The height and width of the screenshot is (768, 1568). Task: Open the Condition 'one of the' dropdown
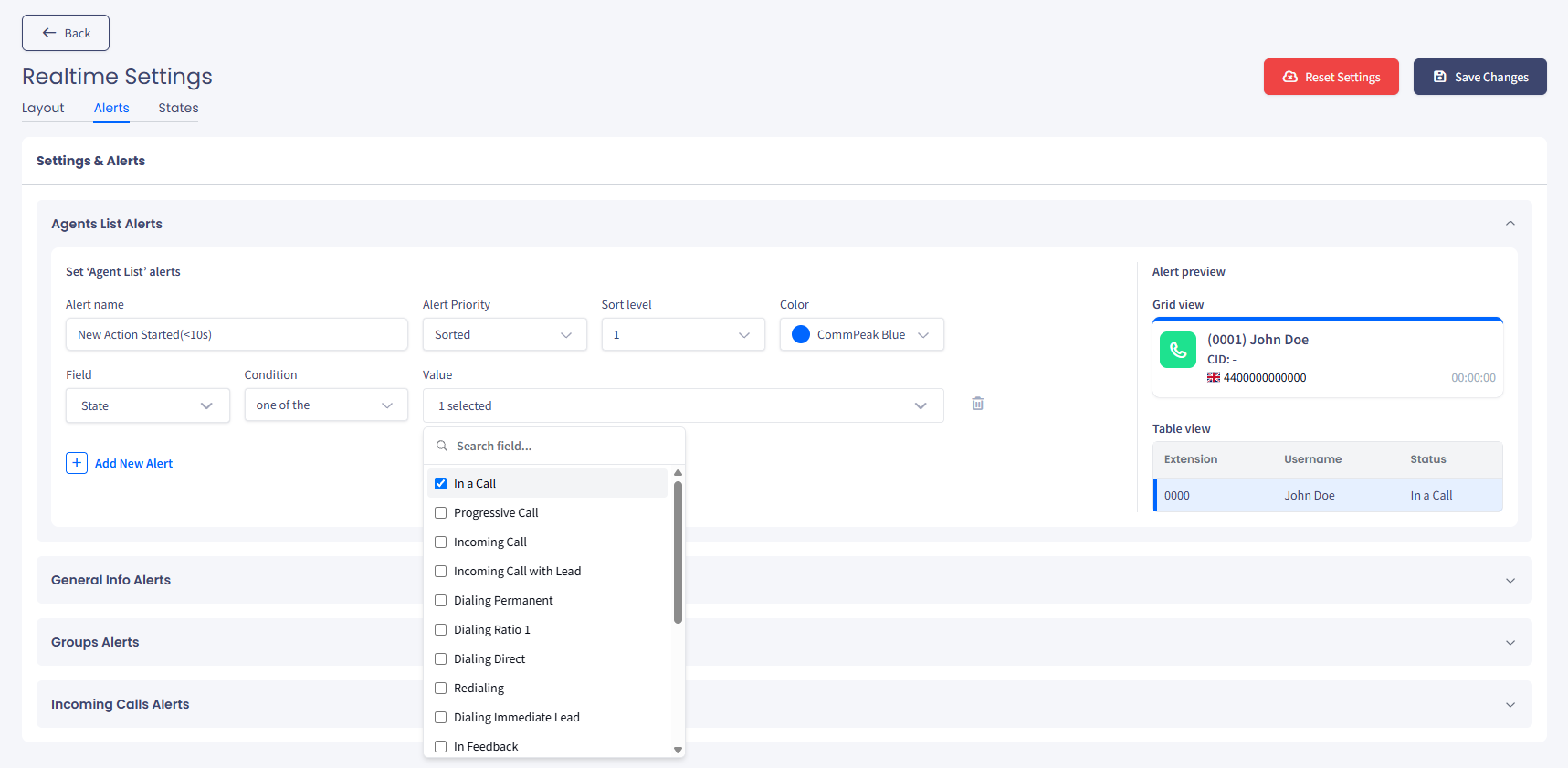[x=326, y=405]
